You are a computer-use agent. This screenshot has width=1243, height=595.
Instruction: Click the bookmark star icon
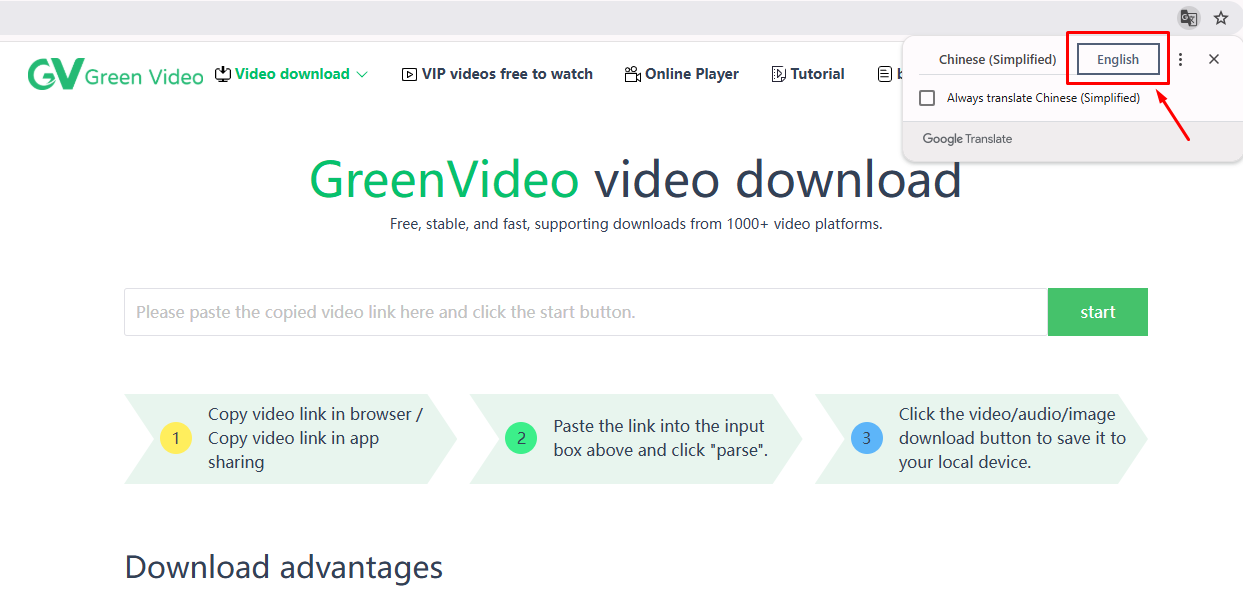click(x=1221, y=17)
